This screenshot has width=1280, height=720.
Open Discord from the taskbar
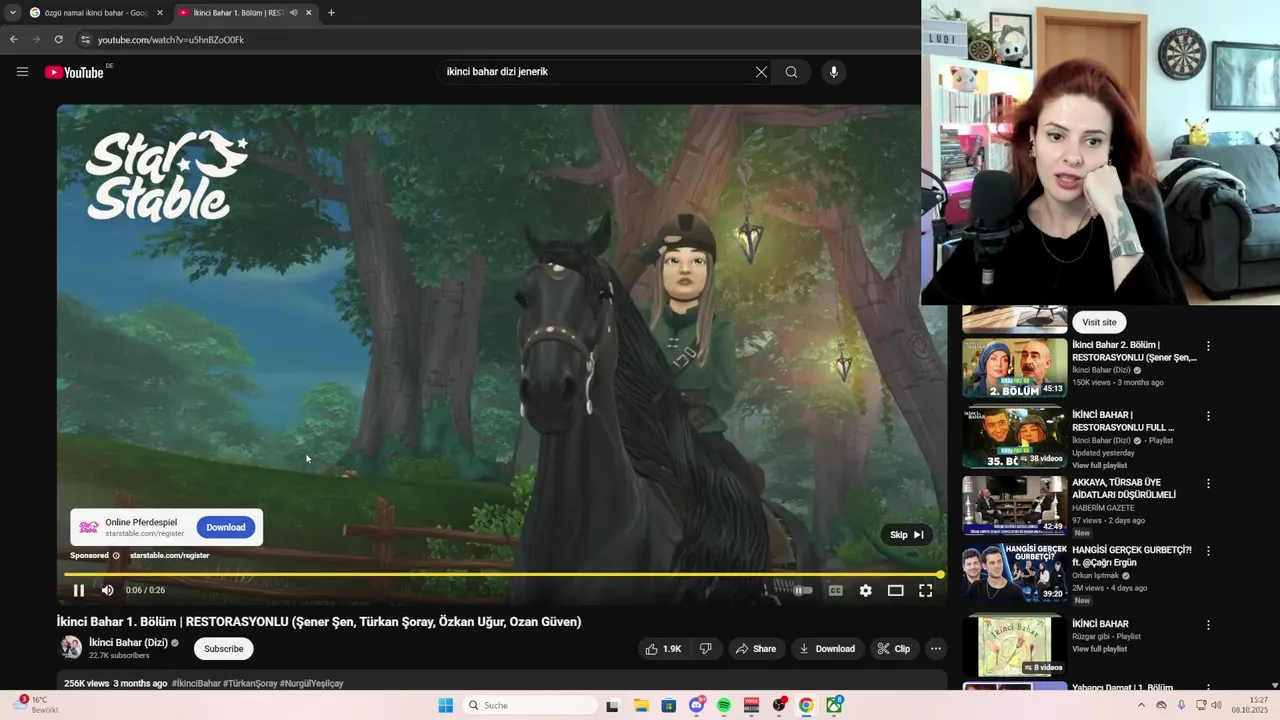click(697, 705)
